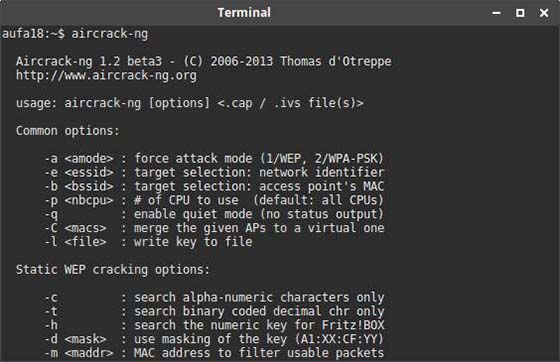Click the http://www.aircrack-ng.org URL
The image size is (560, 362).
106,75
